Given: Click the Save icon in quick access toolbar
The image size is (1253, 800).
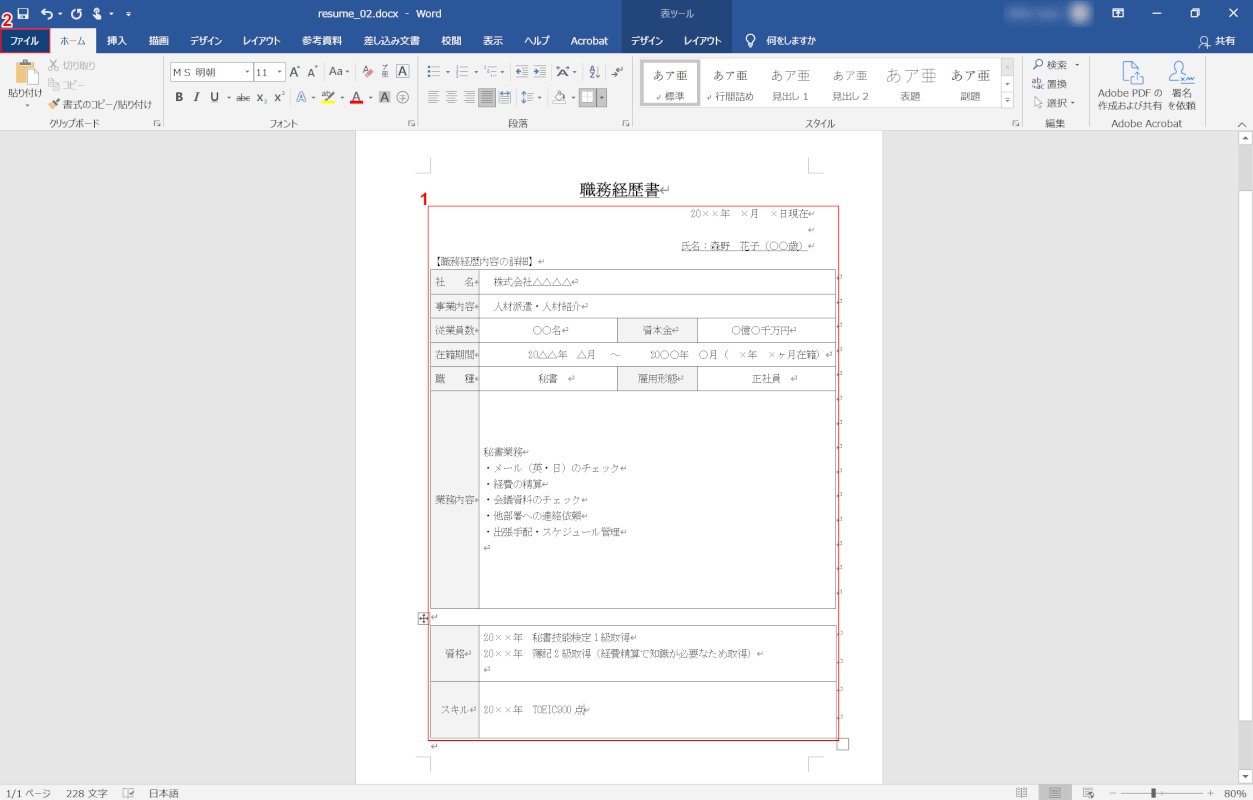Looking at the screenshot, I should [22, 13].
